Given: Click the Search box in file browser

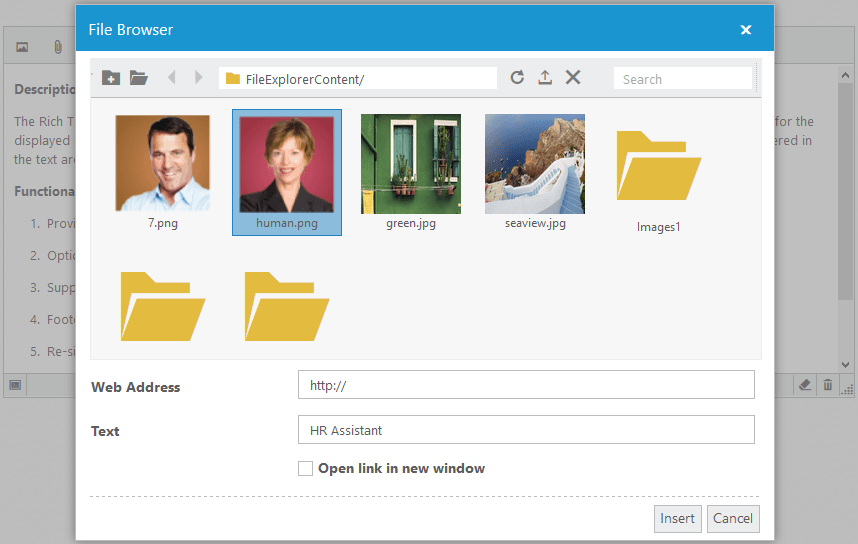Looking at the screenshot, I should pyautogui.click(x=684, y=79).
